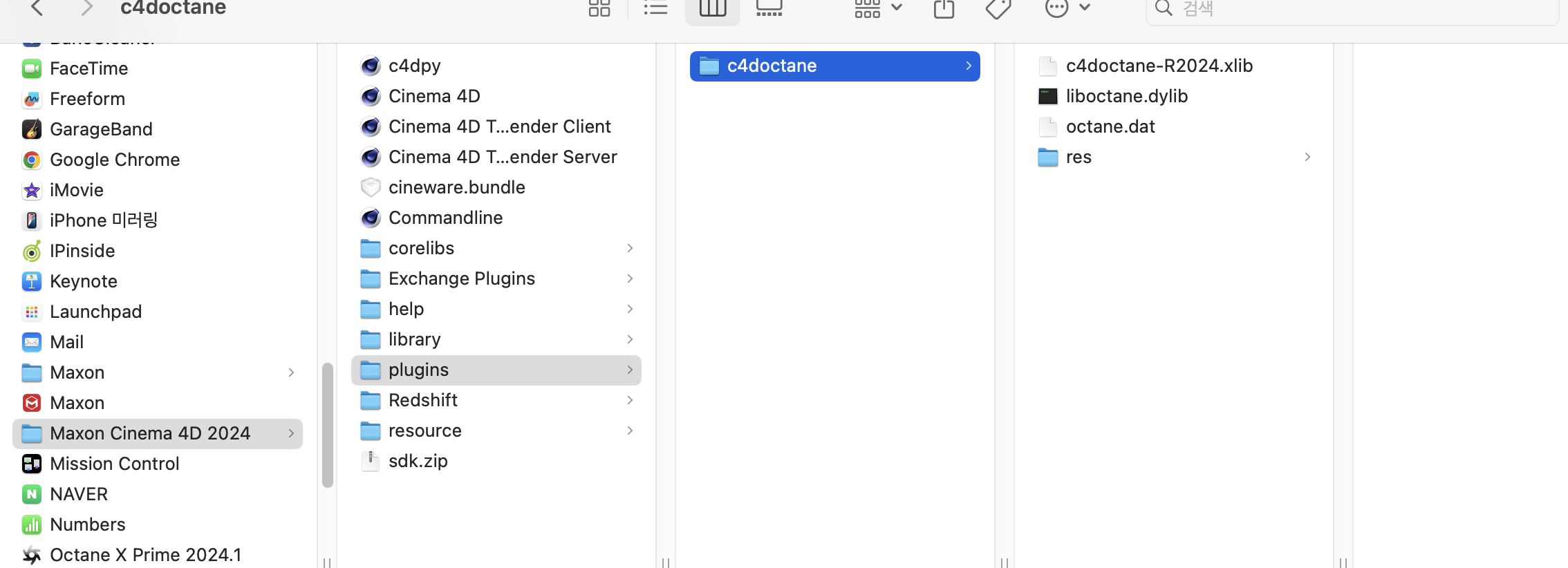Select Octane X Prime 2024.1 app
Screen dimensions: 1568x568
[x=145, y=555]
